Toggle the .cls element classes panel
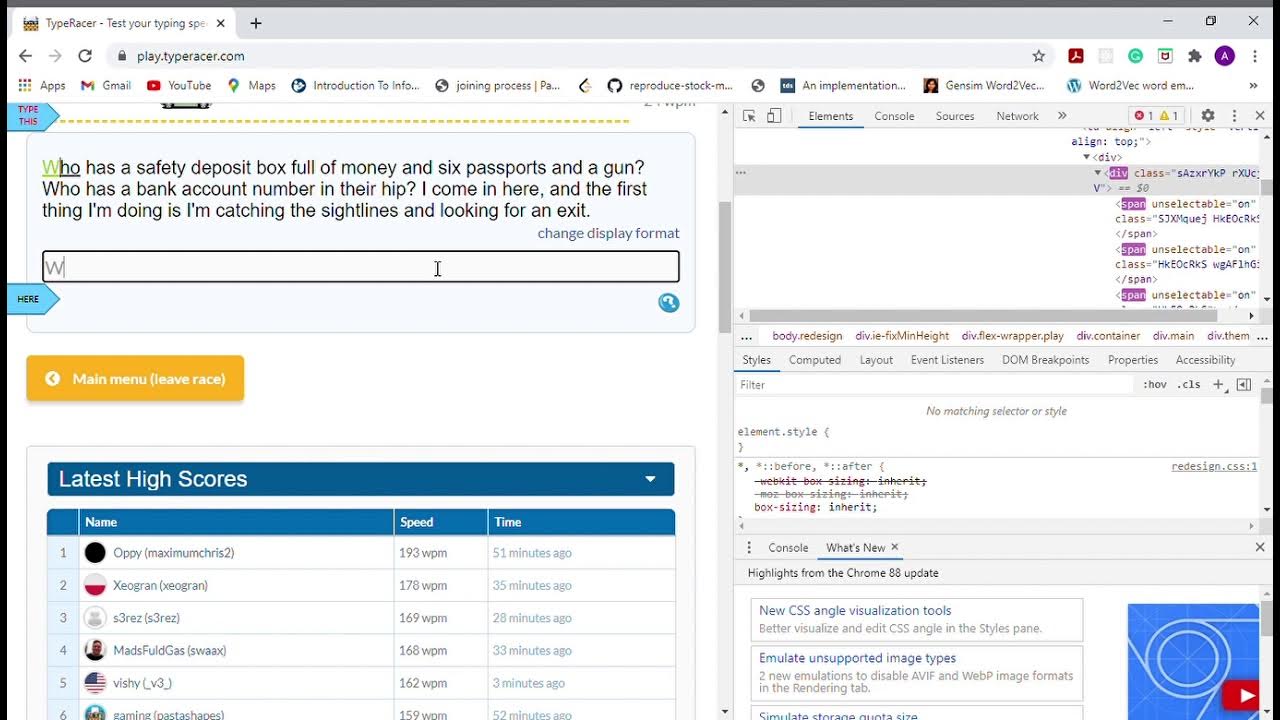 coord(1189,385)
